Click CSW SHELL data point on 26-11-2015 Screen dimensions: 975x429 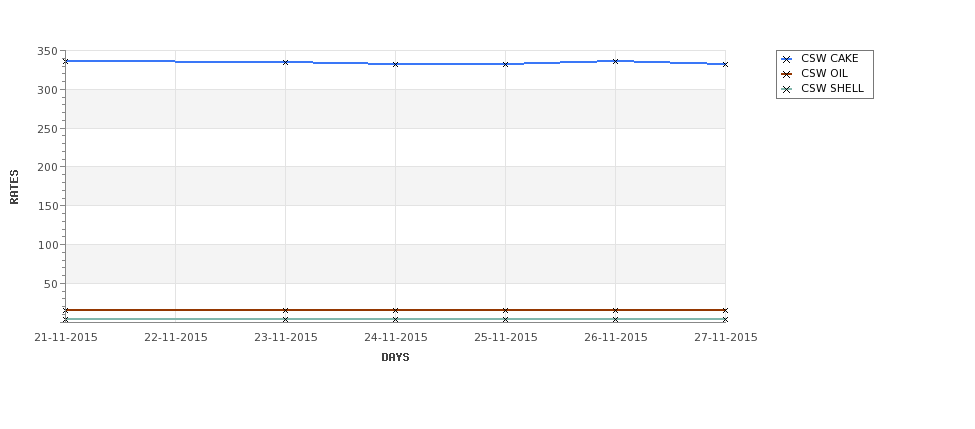click(x=616, y=320)
